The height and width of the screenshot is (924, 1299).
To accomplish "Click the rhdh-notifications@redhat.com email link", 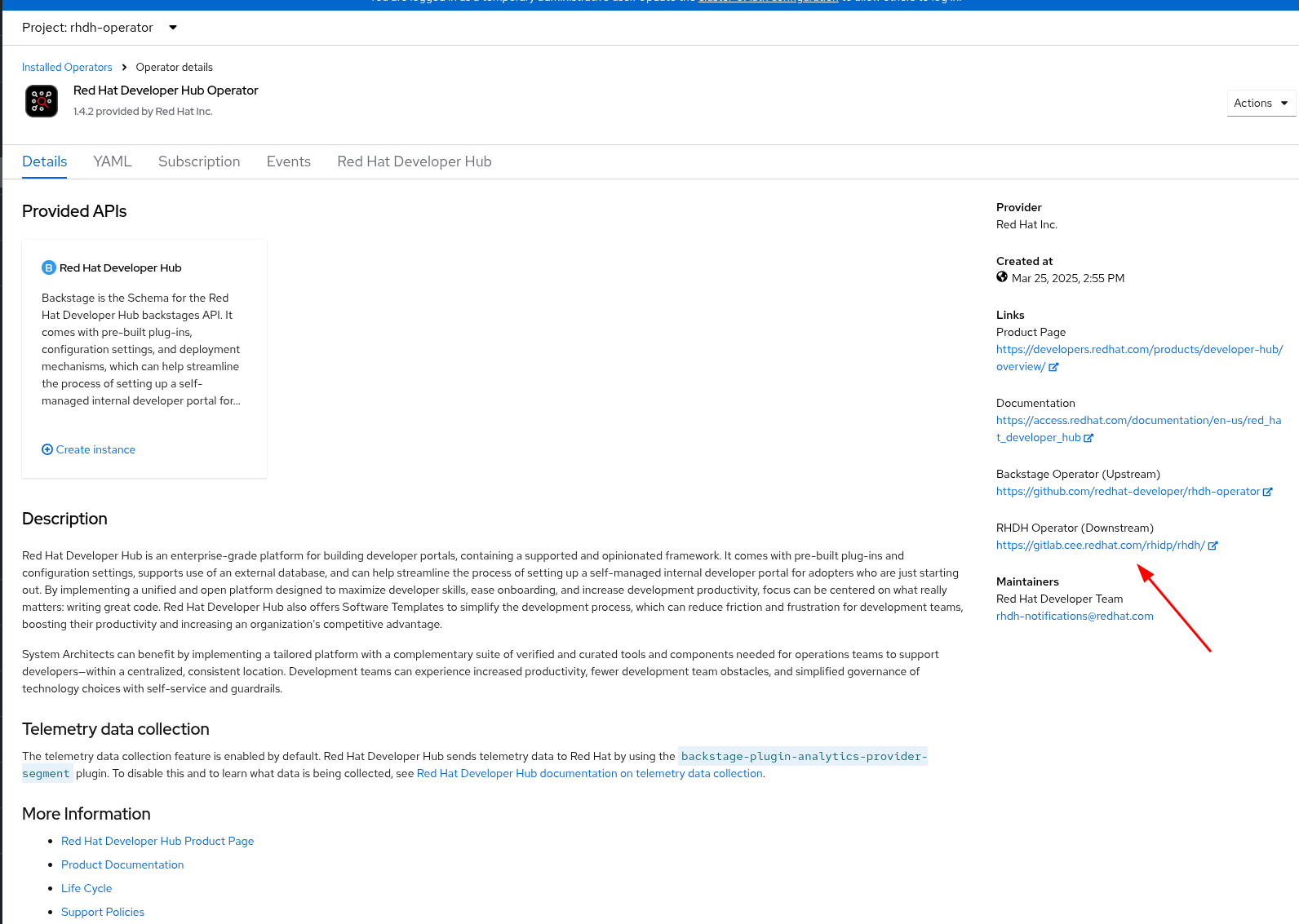I will point(1075,617).
